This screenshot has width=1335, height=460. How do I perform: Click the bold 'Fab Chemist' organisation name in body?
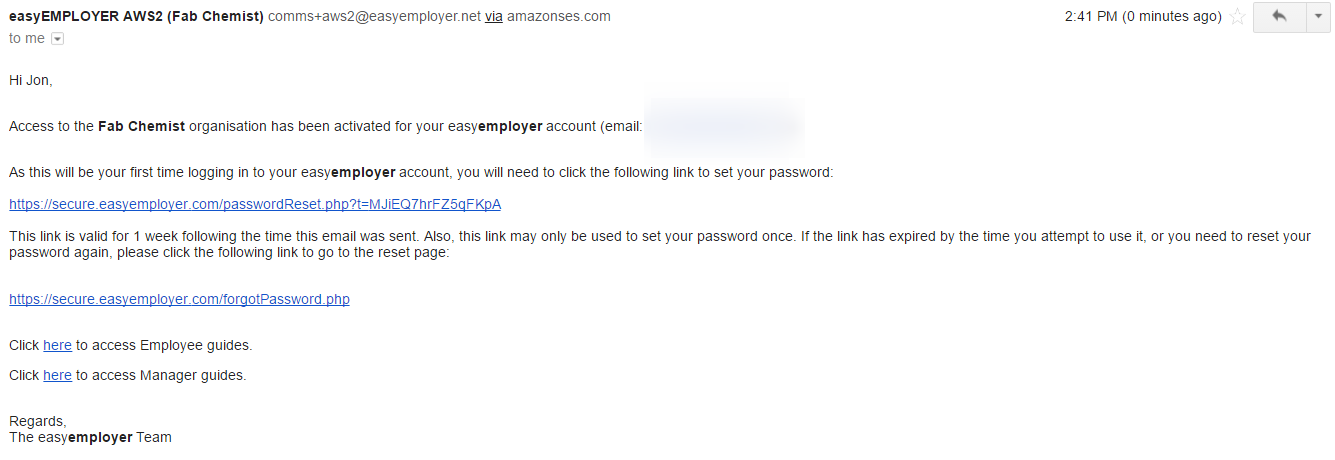[x=141, y=127]
